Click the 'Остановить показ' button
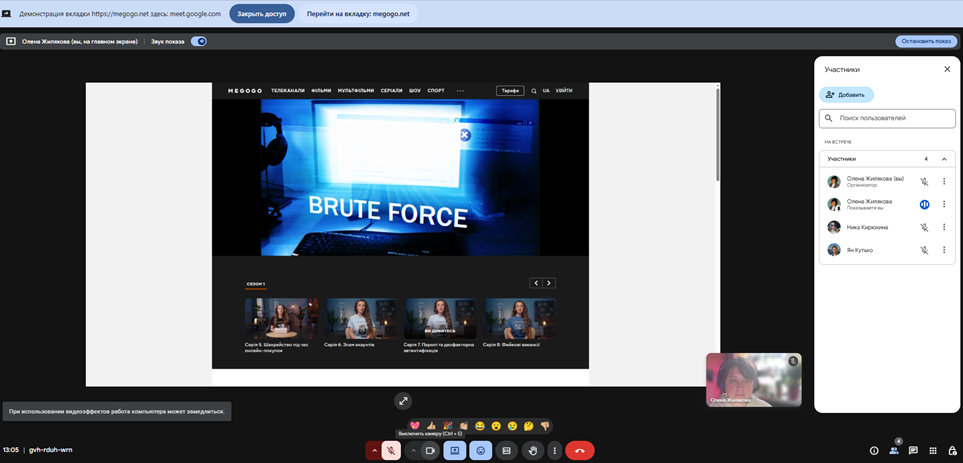The image size is (963, 463). [925, 42]
